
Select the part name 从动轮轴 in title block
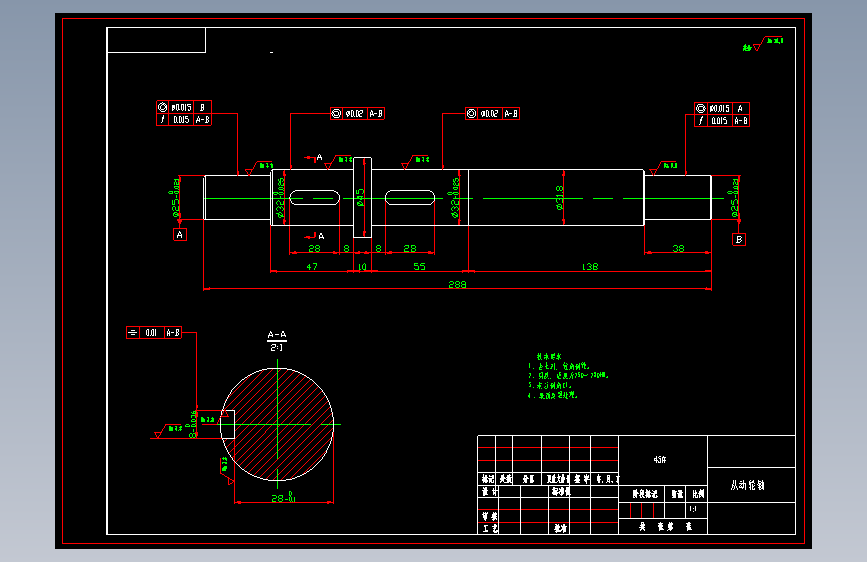point(748,485)
